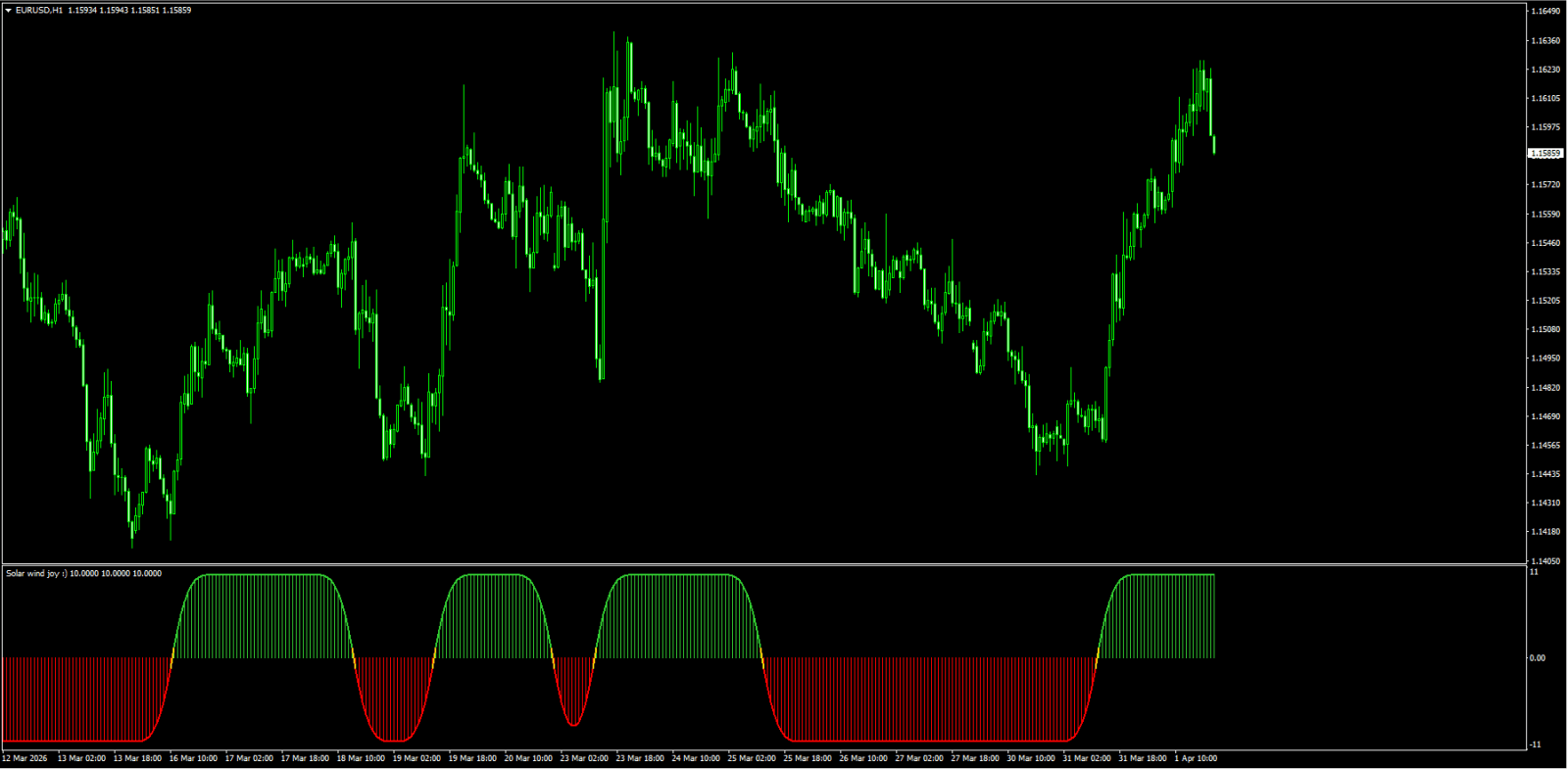
Task: Click the 1.16490 level on price scale
Action: pos(1545,12)
